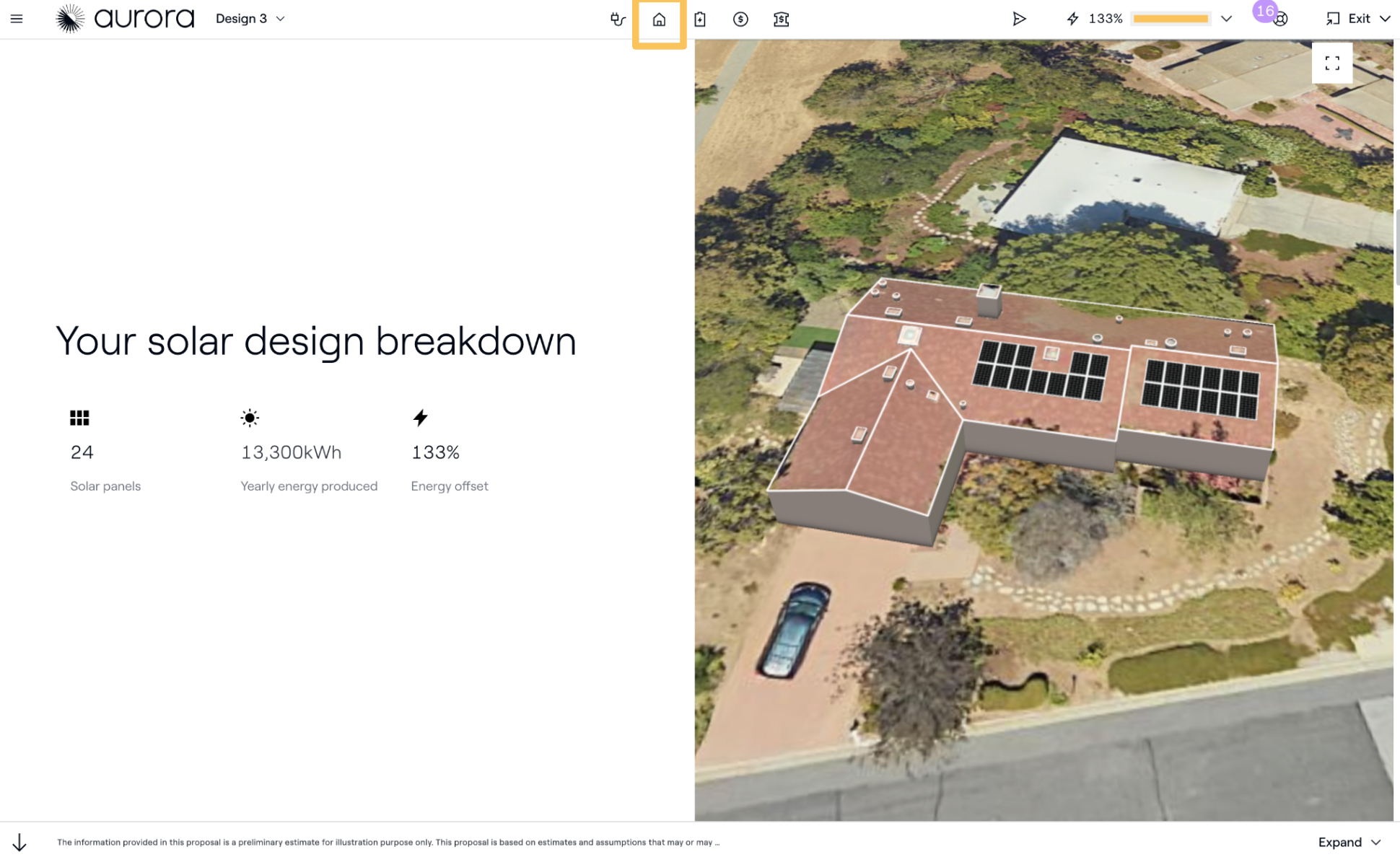
Task: Expand the energy offset chevron
Action: [1226, 19]
